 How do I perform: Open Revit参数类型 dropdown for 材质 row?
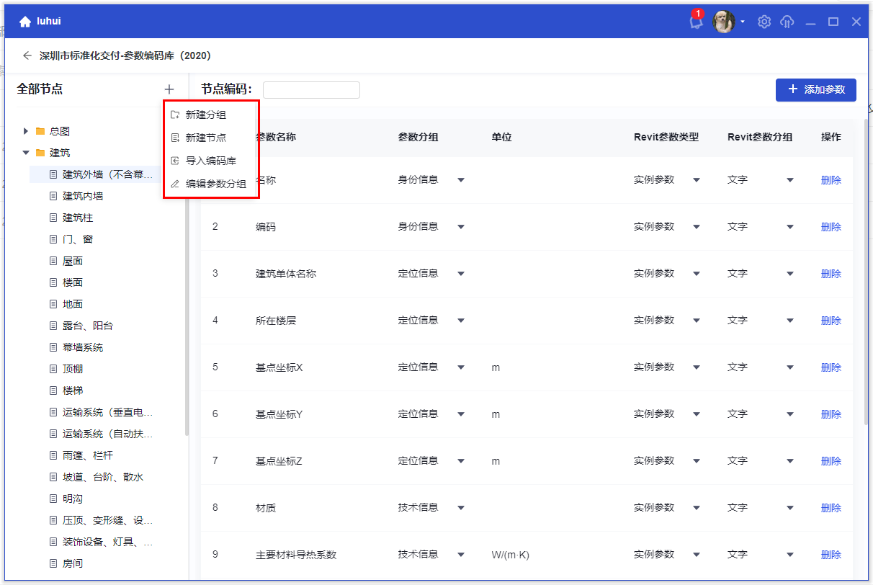point(697,507)
